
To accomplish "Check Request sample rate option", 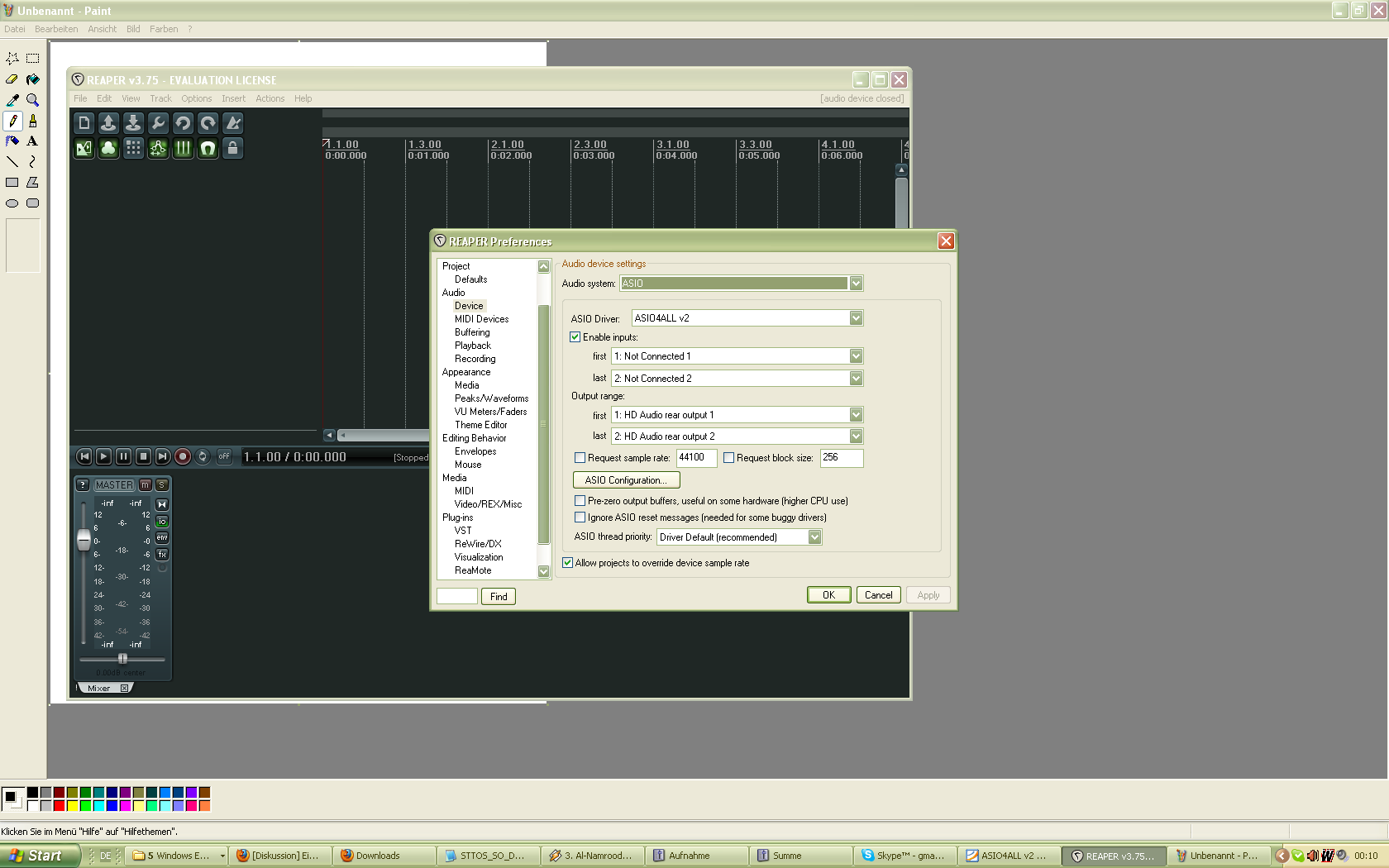I will point(580,458).
